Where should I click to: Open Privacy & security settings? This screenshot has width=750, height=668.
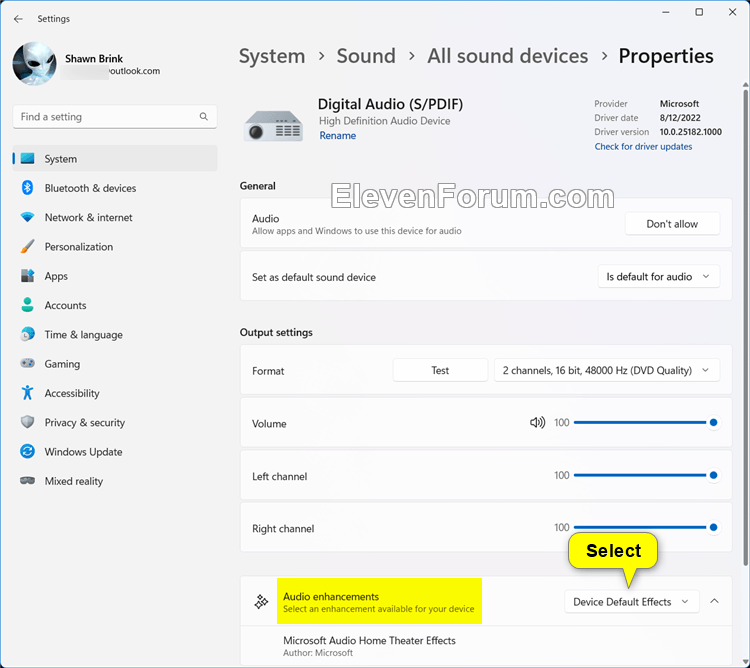tap(115, 422)
